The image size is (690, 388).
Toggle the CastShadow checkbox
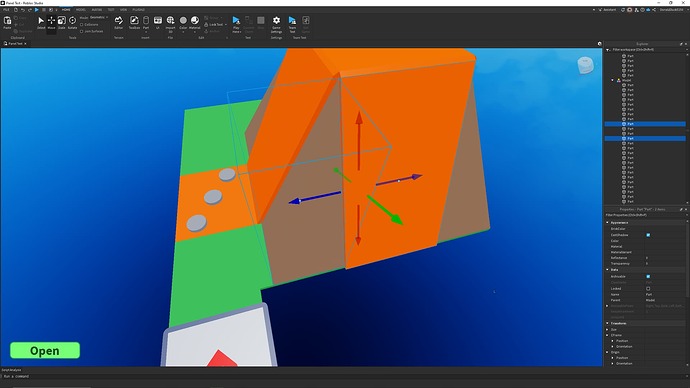pos(648,235)
